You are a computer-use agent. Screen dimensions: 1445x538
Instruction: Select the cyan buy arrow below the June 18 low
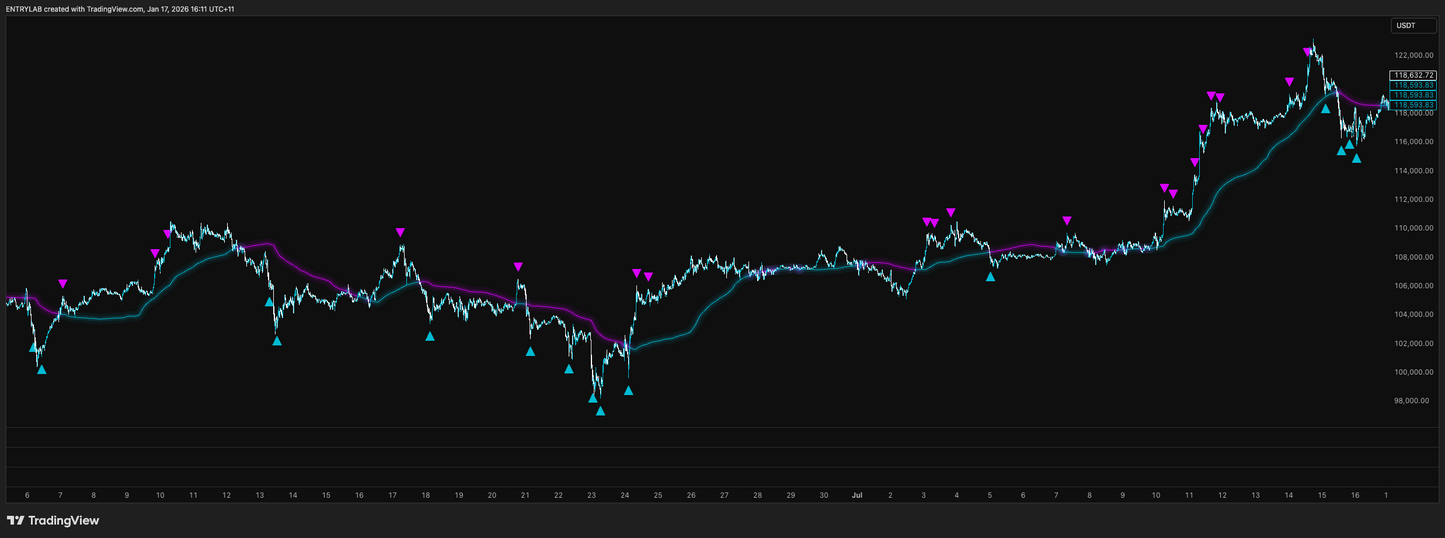pos(430,336)
